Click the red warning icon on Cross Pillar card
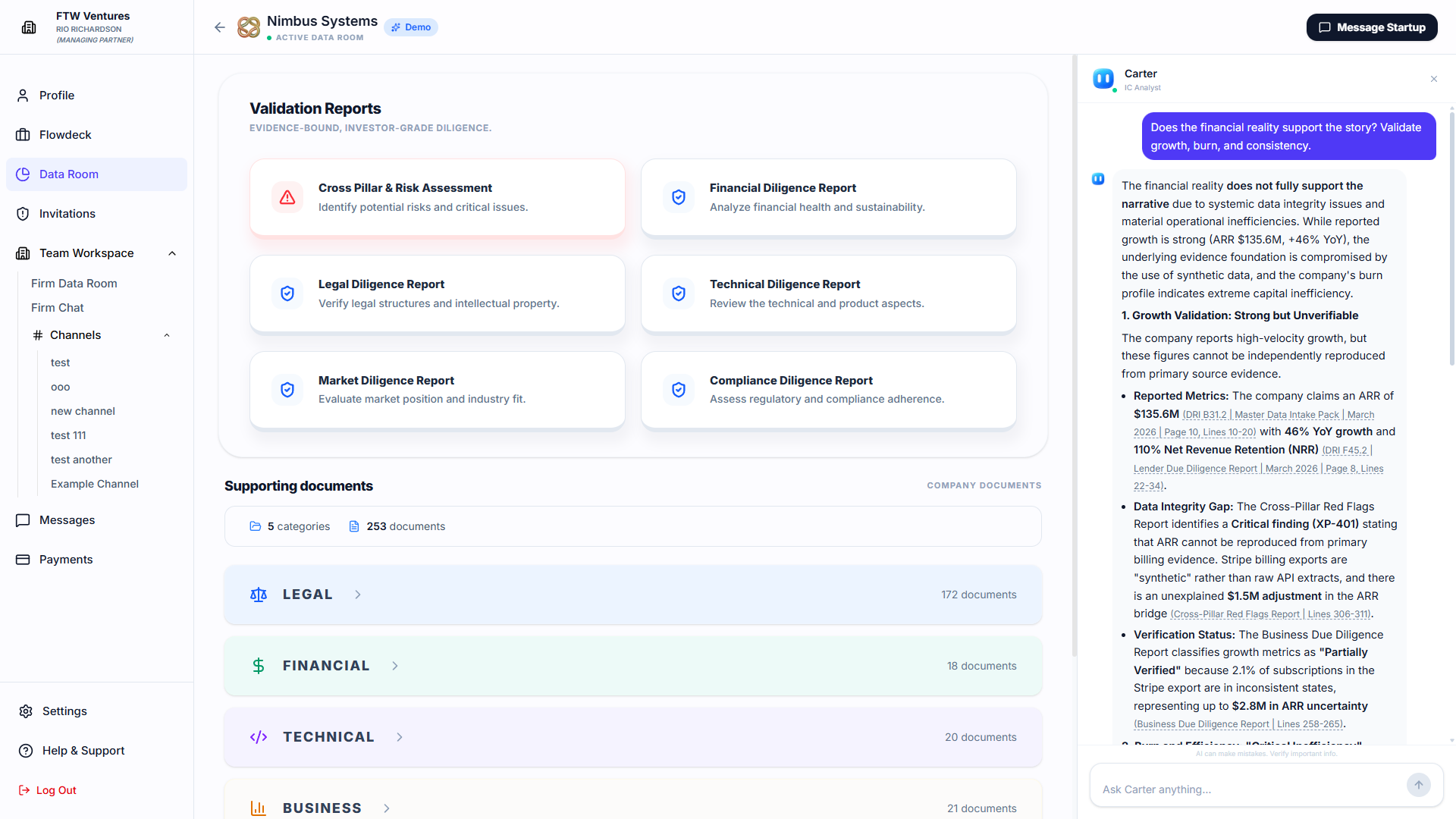Screen dimensions: 1456x819 pyautogui.click(x=287, y=197)
